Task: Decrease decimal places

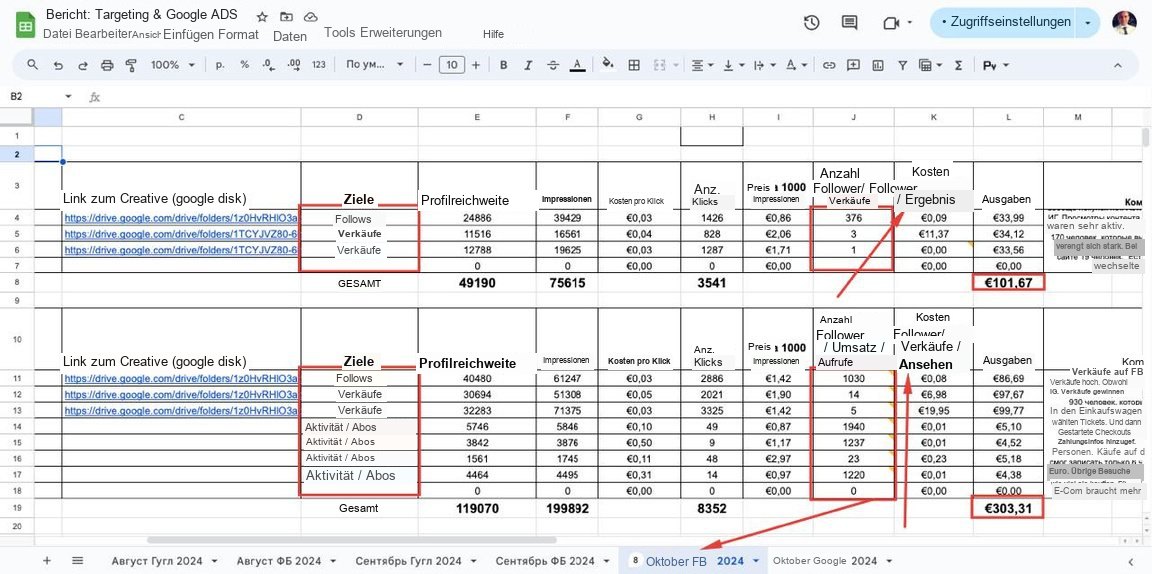Action: coord(269,65)
